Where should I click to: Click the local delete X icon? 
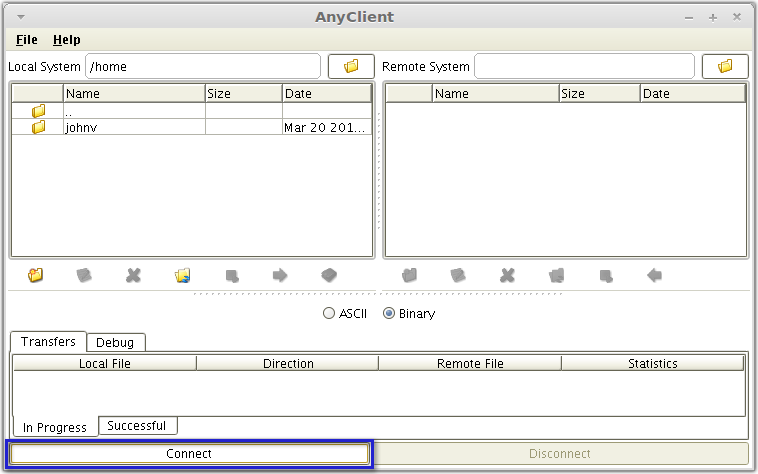[x=133, y=275]
